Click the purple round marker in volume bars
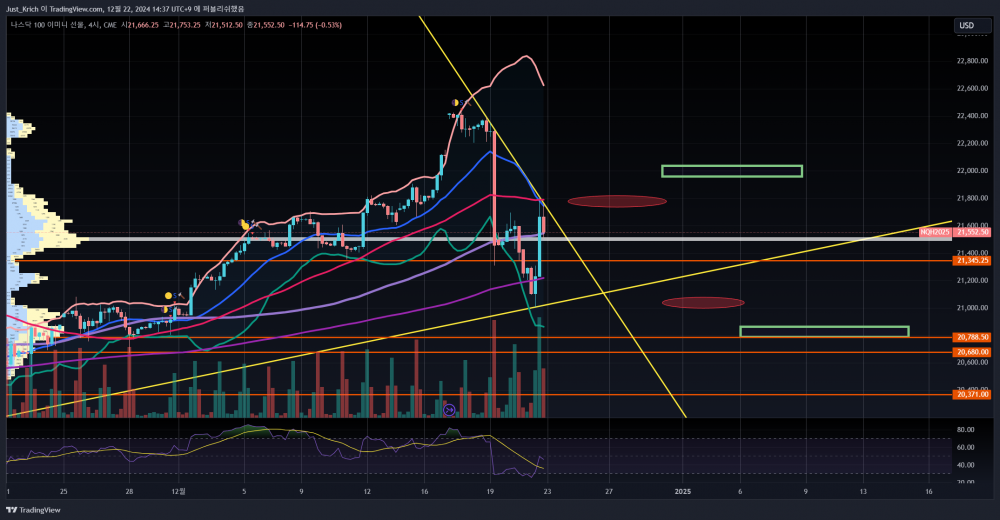The image size is (1000, 520). (449, 409)
